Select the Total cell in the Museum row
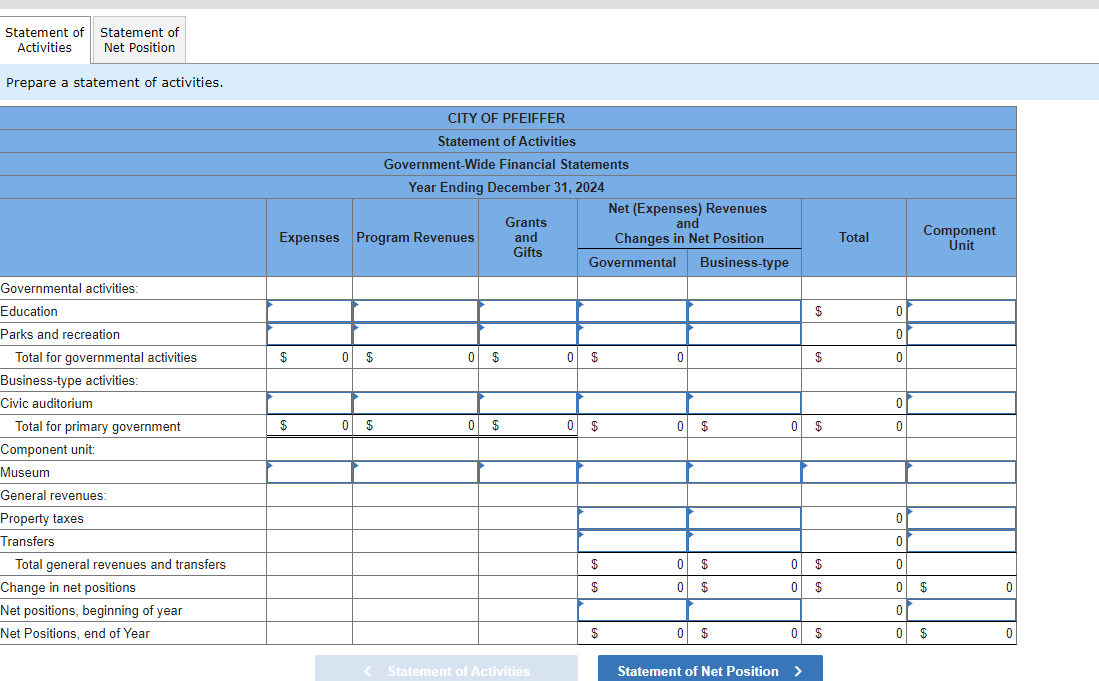This screenshot has height=681, width=1099. pyautogui.click(x=854, y=472)
